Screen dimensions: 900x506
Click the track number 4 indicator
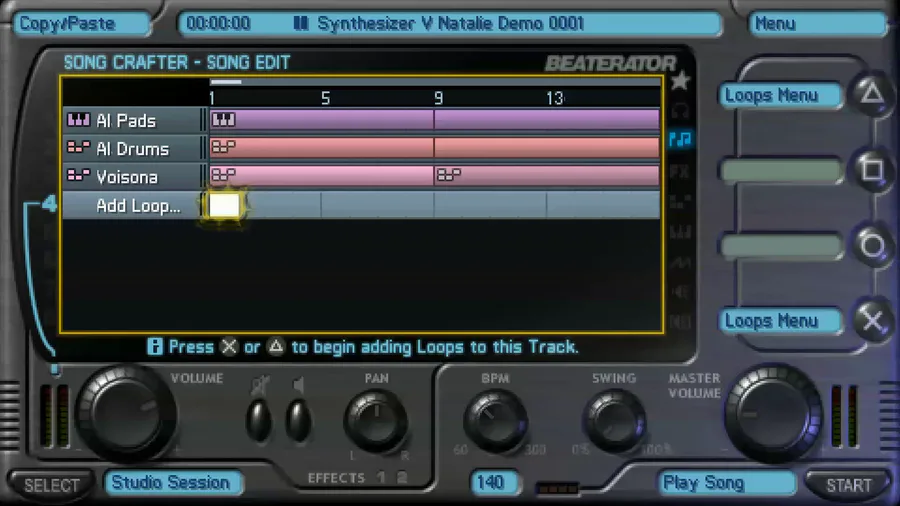coord(50,203)
